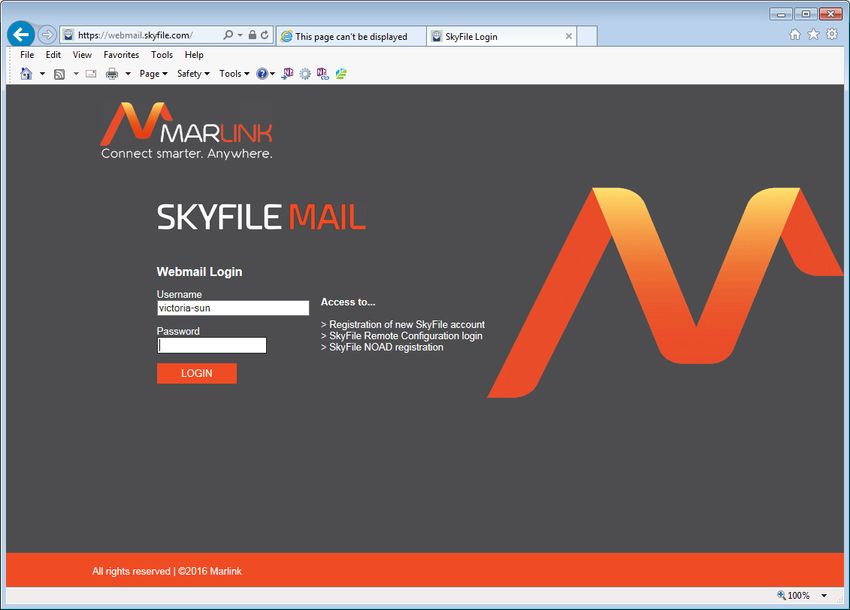Click the Marlink logo
850x610 pixels.
click(x=186, y=131)
